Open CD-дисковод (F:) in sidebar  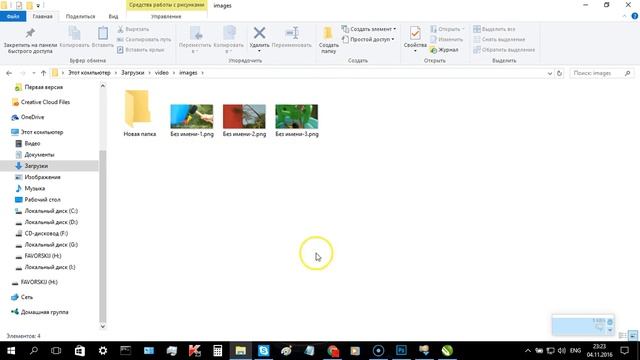[x=41, y=233]
